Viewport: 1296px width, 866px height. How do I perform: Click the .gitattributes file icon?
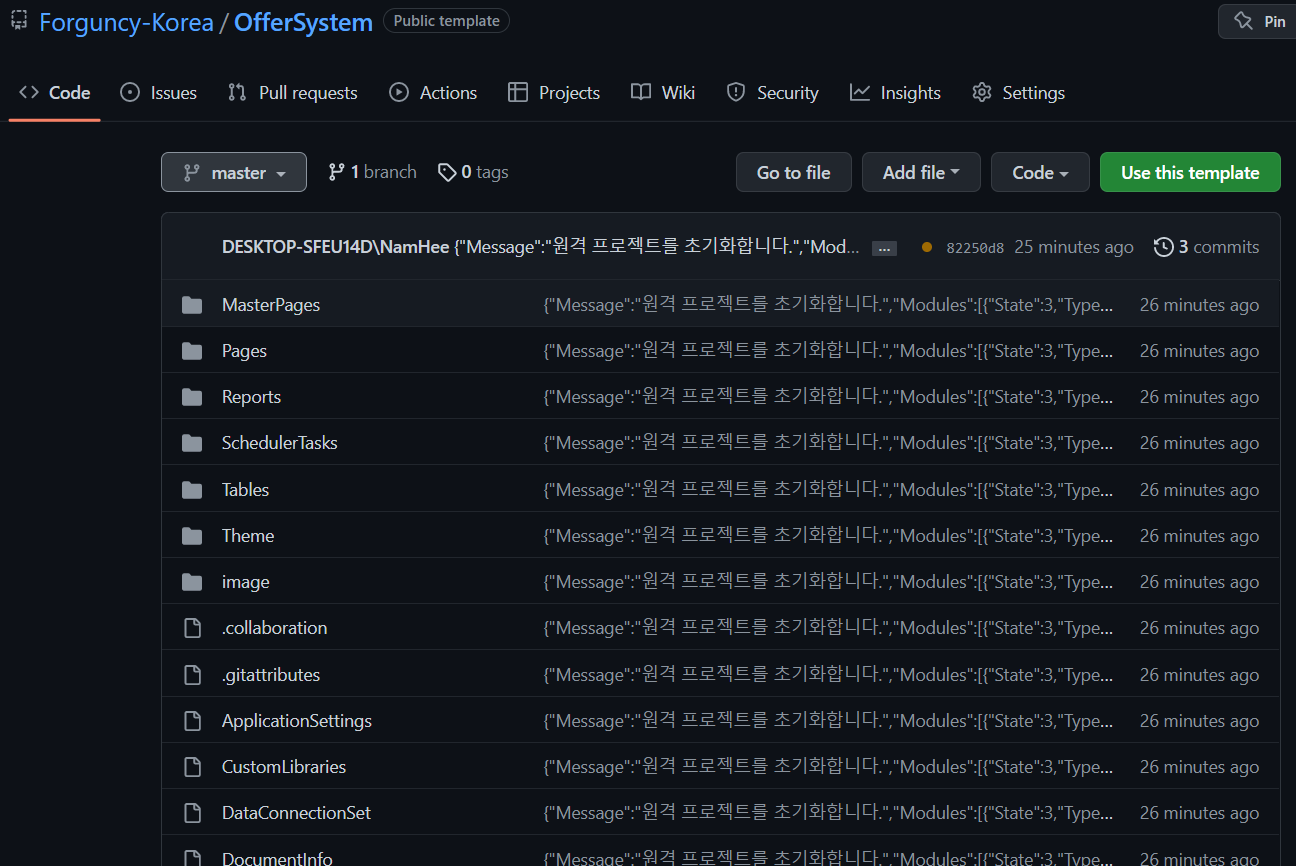tap(192, 675)
